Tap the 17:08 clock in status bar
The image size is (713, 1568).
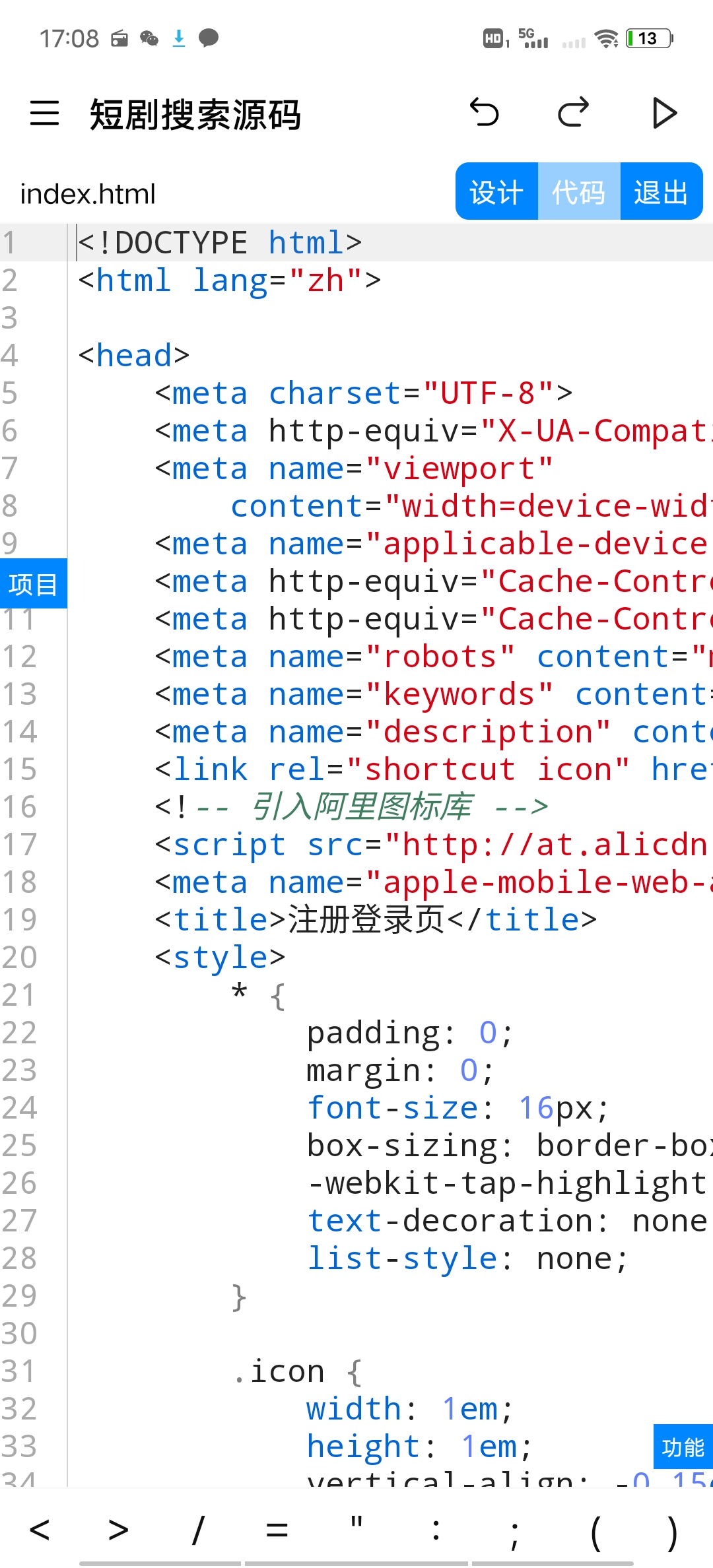coord(69,38)
